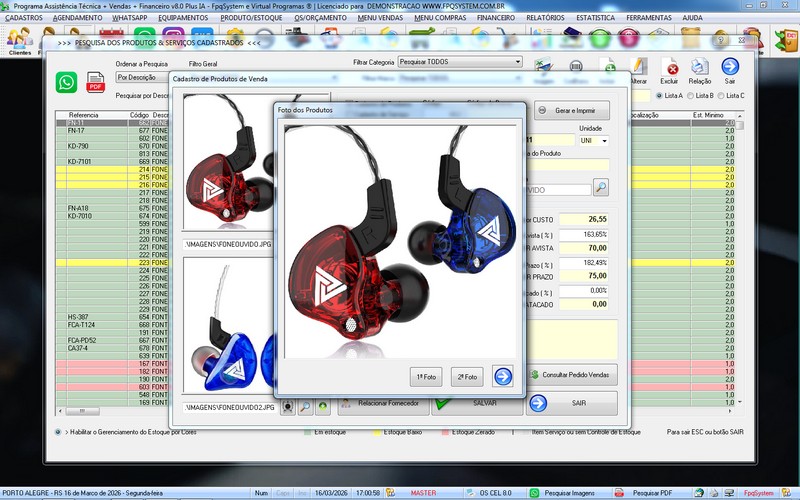Open the FERRAMENTAS menu
Screen dimensions: 800x500
tap(649, 18)
